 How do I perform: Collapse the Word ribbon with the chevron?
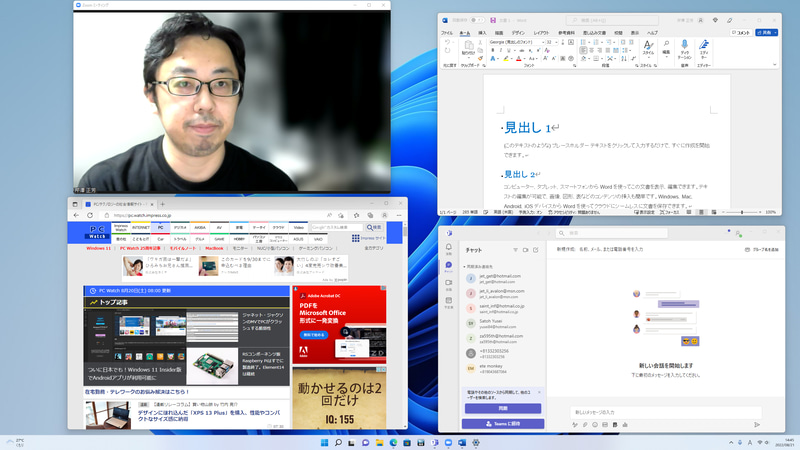(774, 65)
